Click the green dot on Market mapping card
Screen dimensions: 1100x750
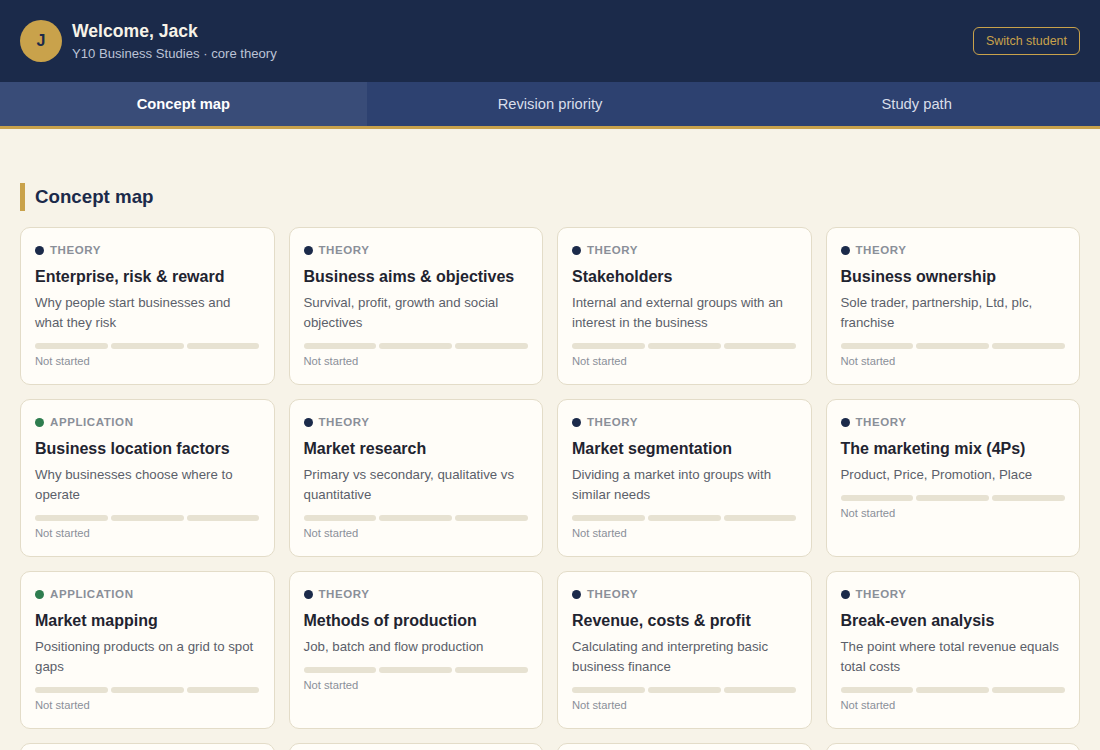click(x=39, y=594)
